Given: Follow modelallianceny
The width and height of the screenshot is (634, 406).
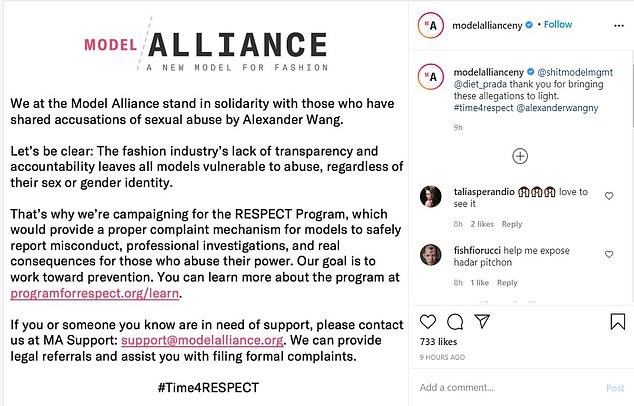Looking at the screenshot, I should click(558, 24).
